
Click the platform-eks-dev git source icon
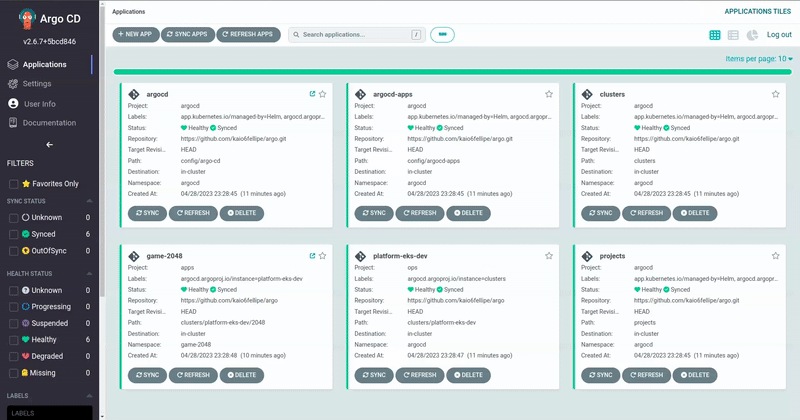tap(360, 256)
